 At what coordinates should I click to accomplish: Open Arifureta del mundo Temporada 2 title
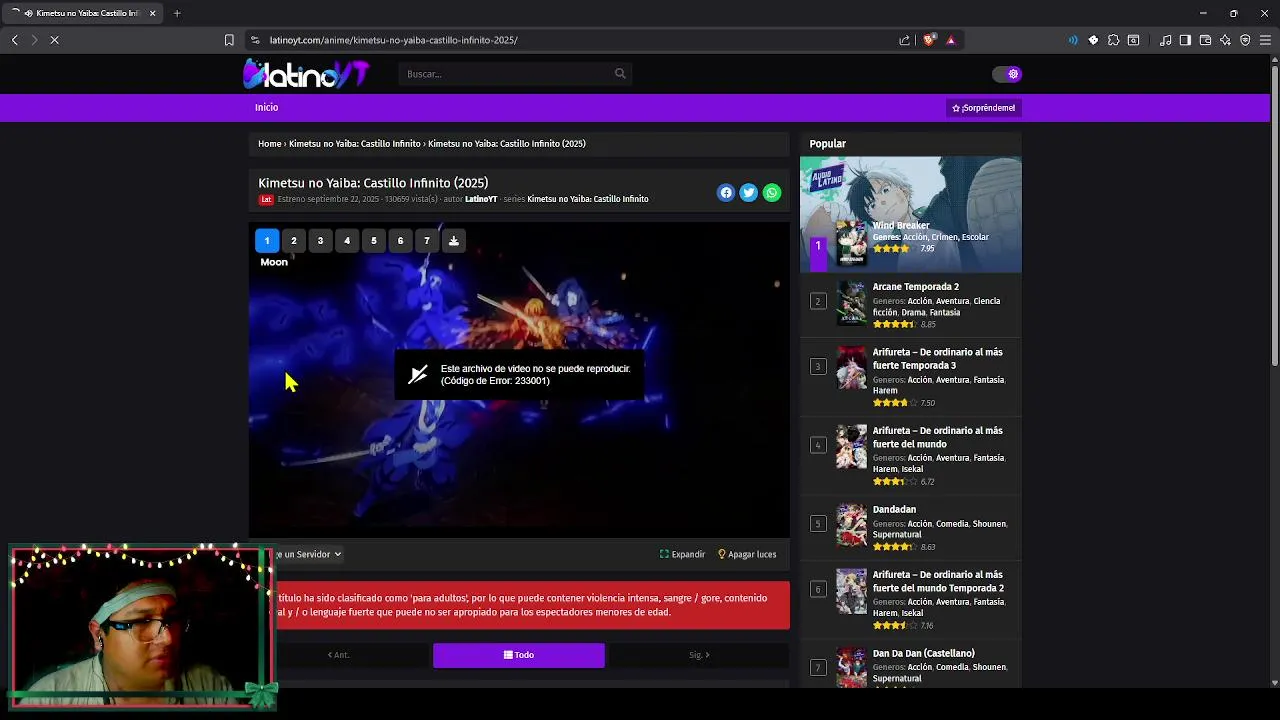coord(938,581)
